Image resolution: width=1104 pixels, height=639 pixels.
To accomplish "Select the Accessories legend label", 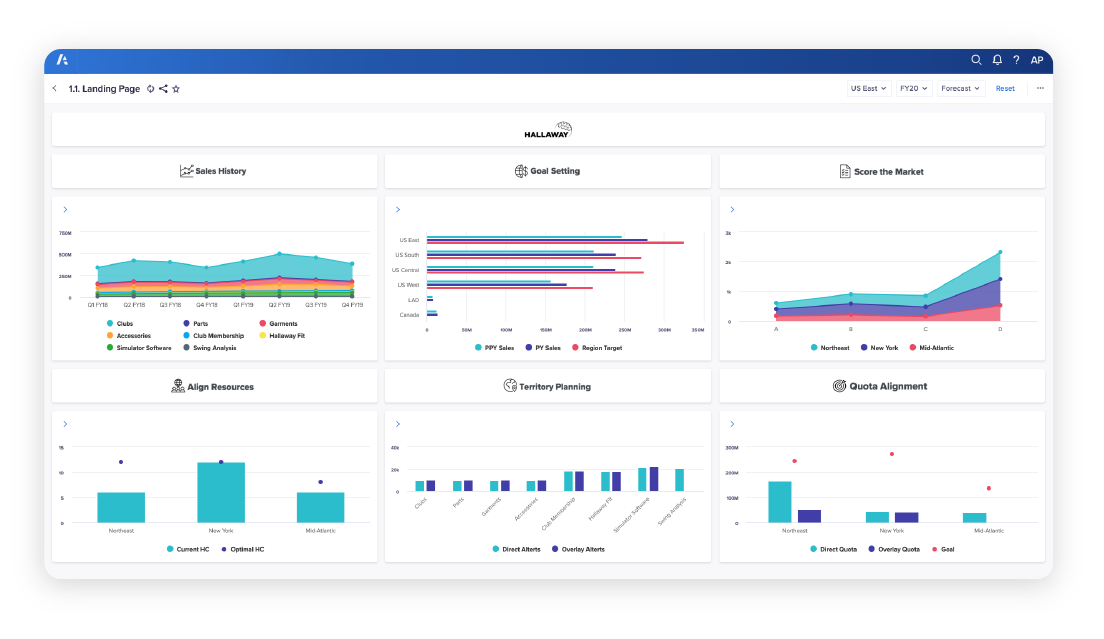I will (x=134, y=336).
